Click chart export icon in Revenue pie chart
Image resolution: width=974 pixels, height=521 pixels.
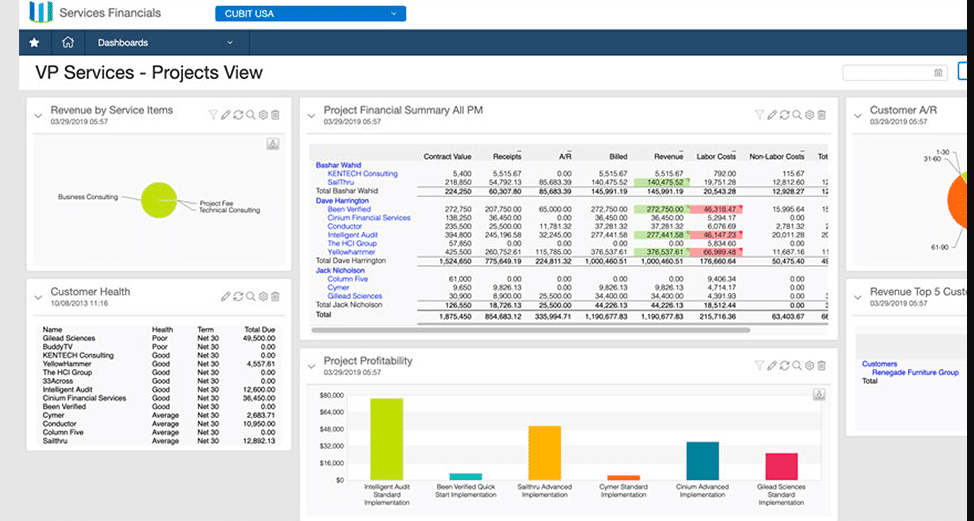[273, 144]
